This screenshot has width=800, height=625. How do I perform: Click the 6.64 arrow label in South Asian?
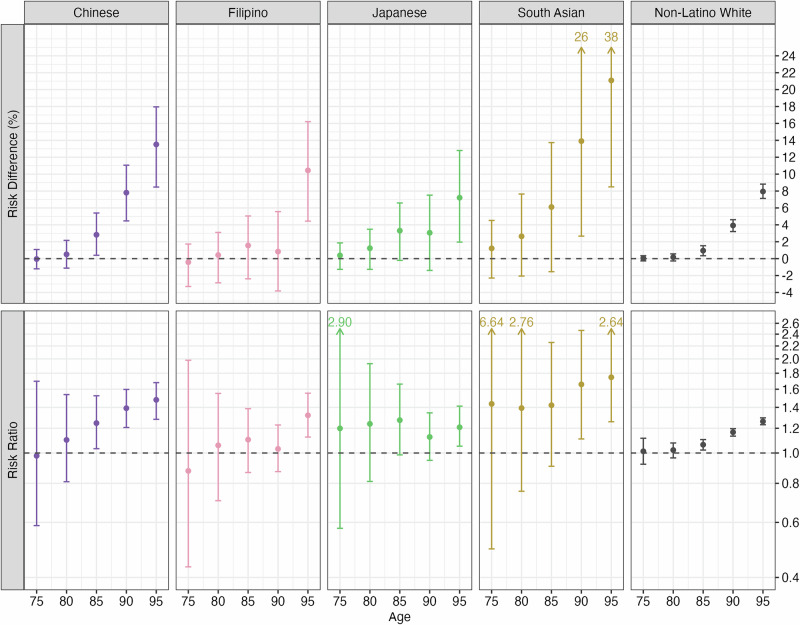tap(492, 322)
